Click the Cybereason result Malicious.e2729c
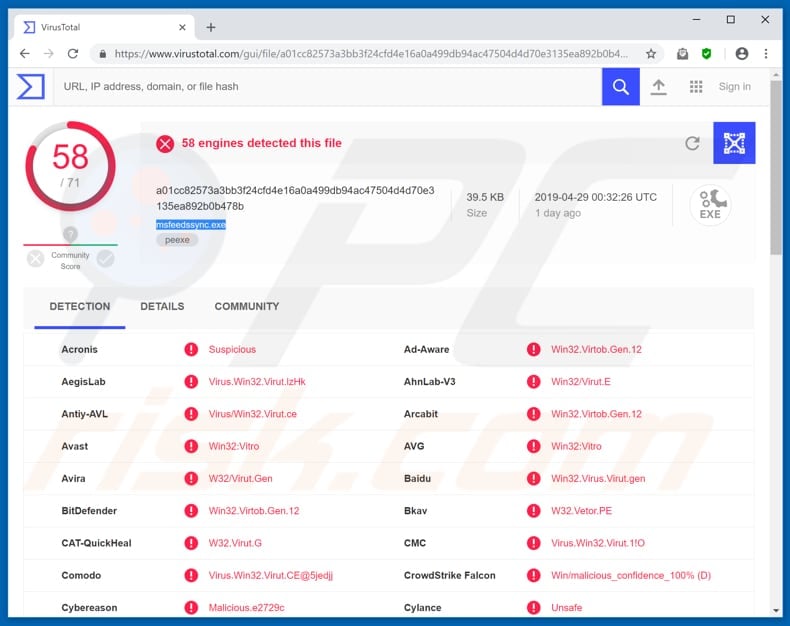Screen dimensions: 790x626 click(246, 607)
